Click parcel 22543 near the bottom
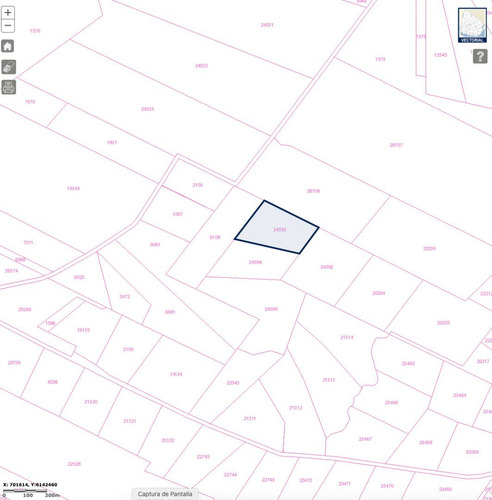The height and width of the screenshot is (500, 492). [x=233, y=383]
